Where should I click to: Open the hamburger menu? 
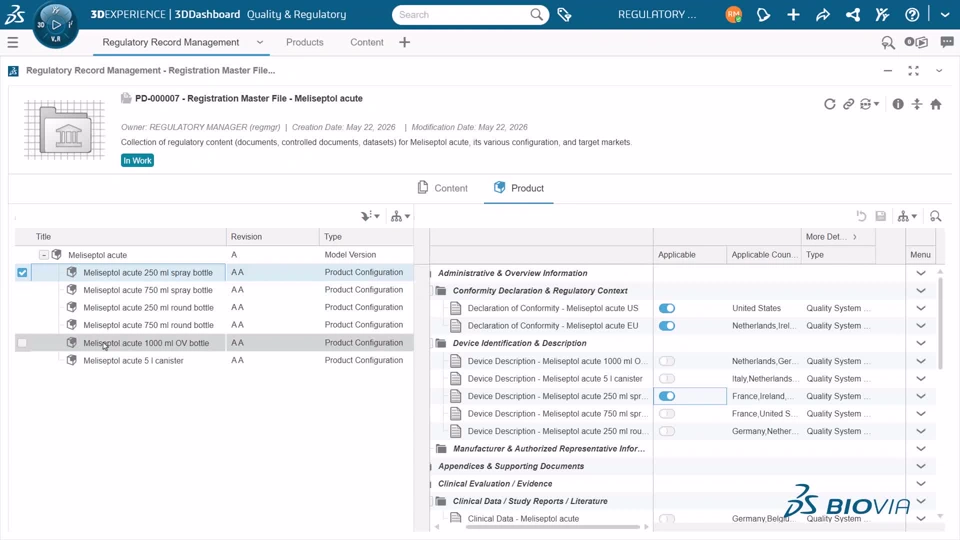click(13, 42)
